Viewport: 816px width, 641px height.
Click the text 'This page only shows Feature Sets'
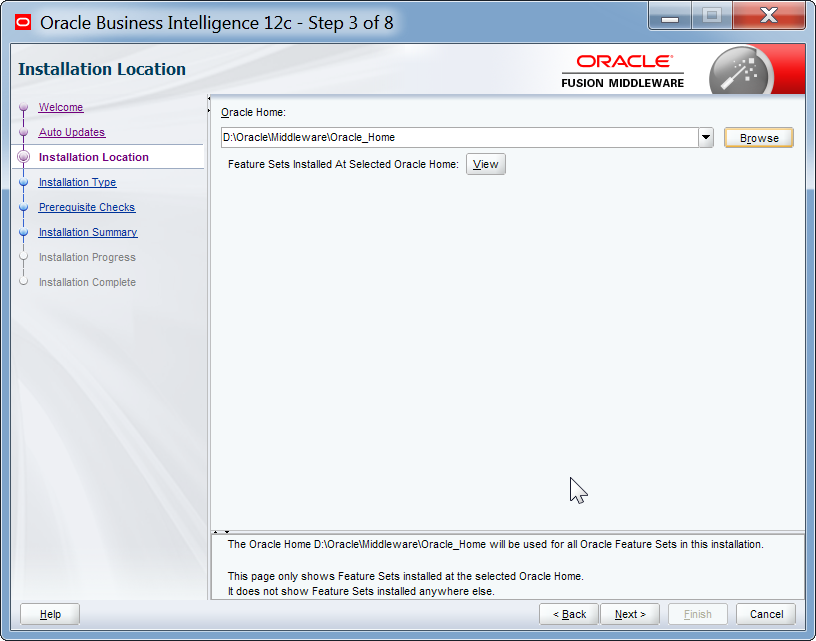(x=405, y=576)
